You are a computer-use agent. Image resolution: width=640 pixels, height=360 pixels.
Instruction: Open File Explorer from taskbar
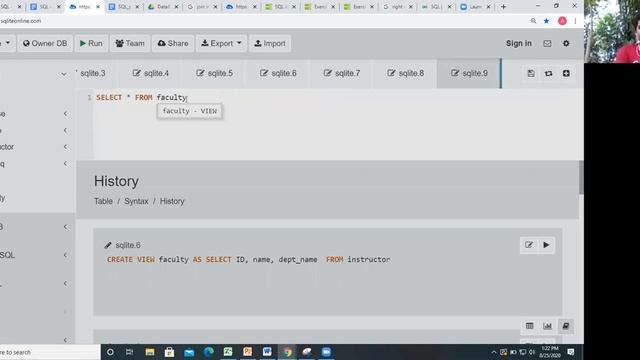click(x=149, y=352)
